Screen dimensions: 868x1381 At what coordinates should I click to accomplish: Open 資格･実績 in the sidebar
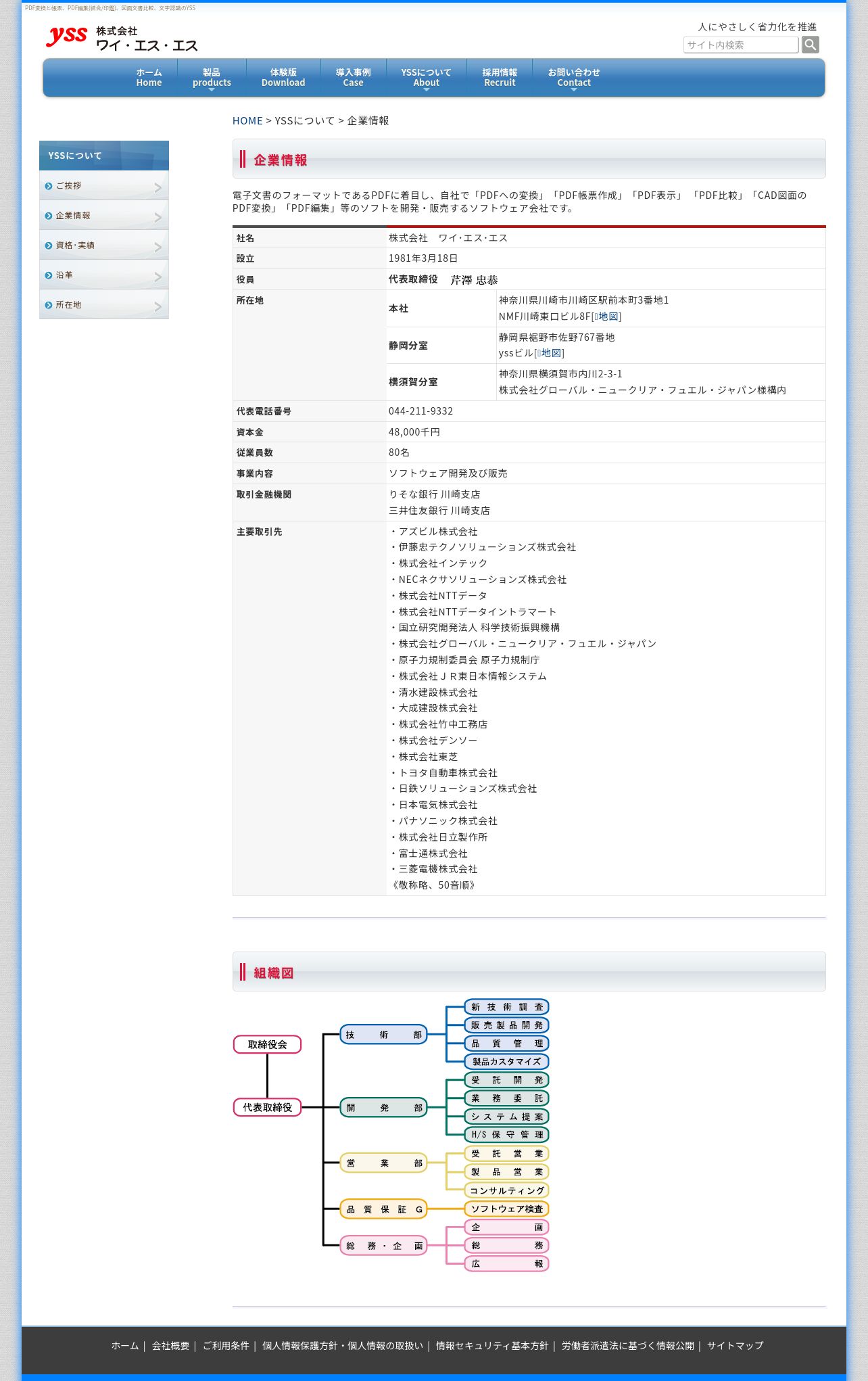(104, 245)
